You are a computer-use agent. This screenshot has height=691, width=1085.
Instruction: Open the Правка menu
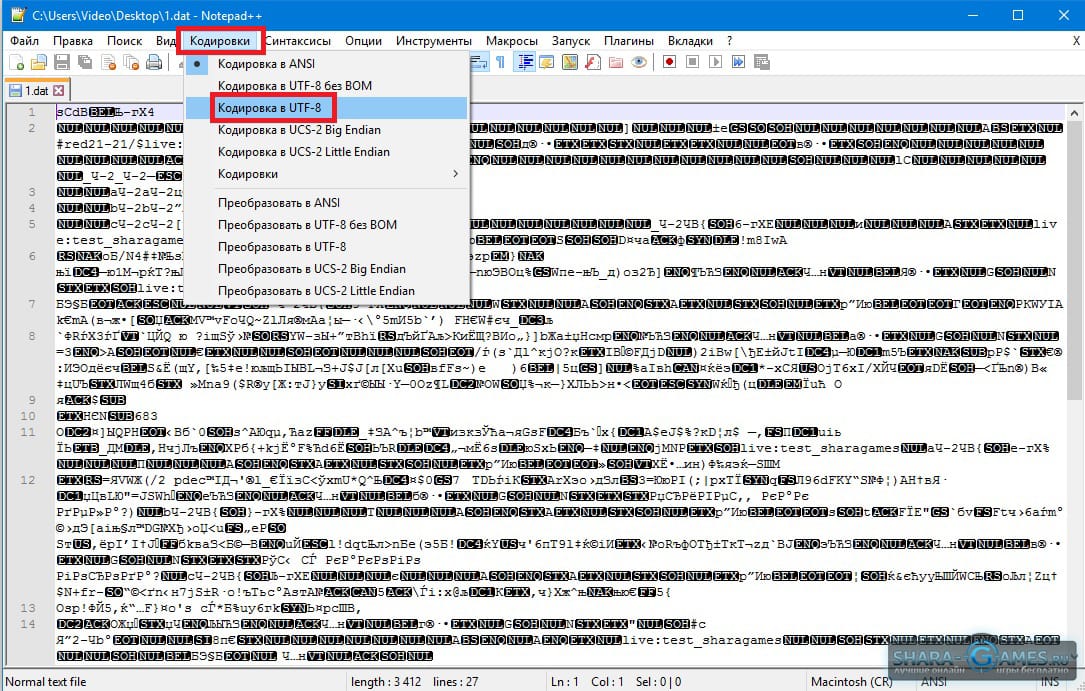(73, 41)
